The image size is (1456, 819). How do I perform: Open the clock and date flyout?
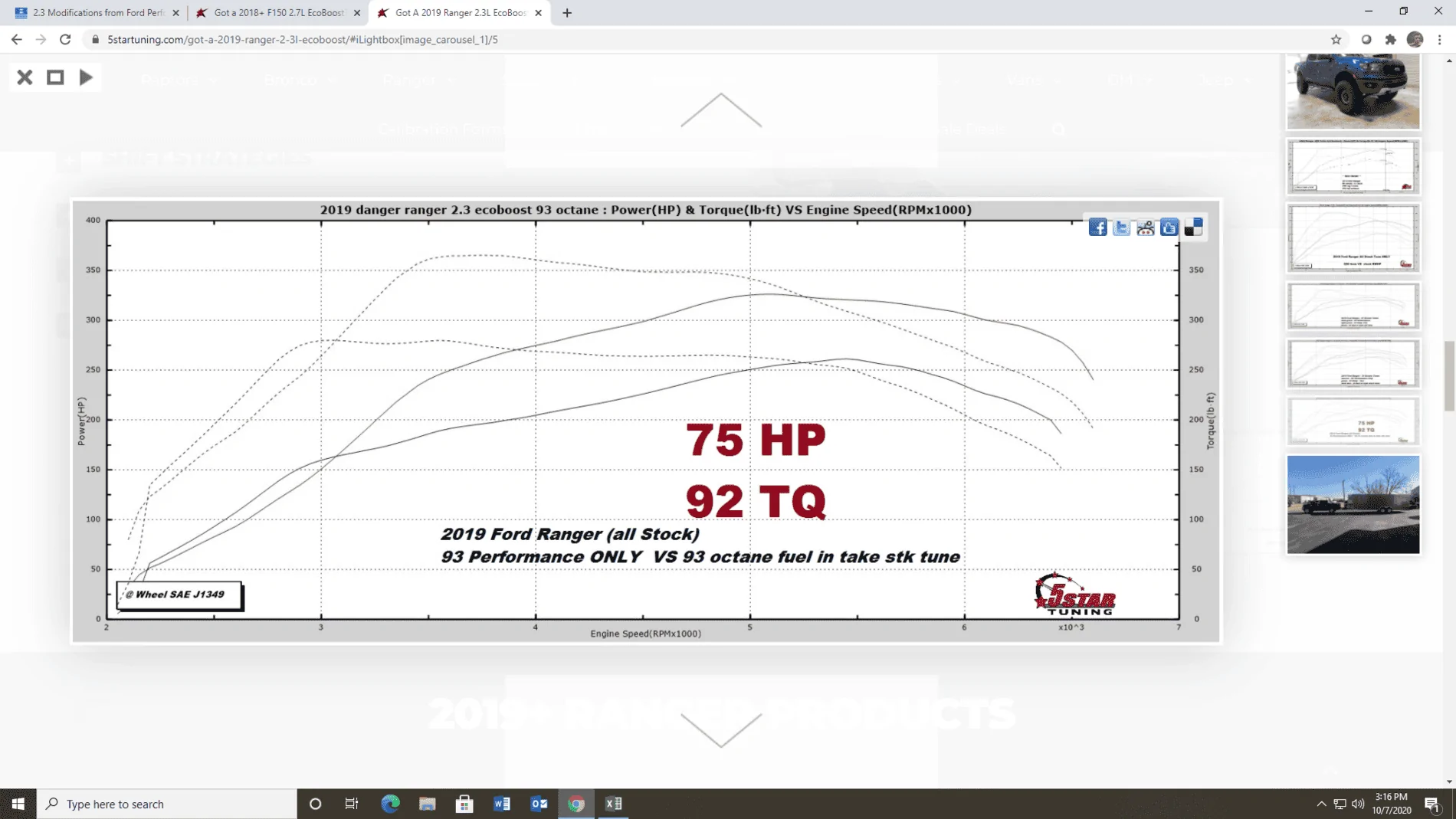(1392, 804)
